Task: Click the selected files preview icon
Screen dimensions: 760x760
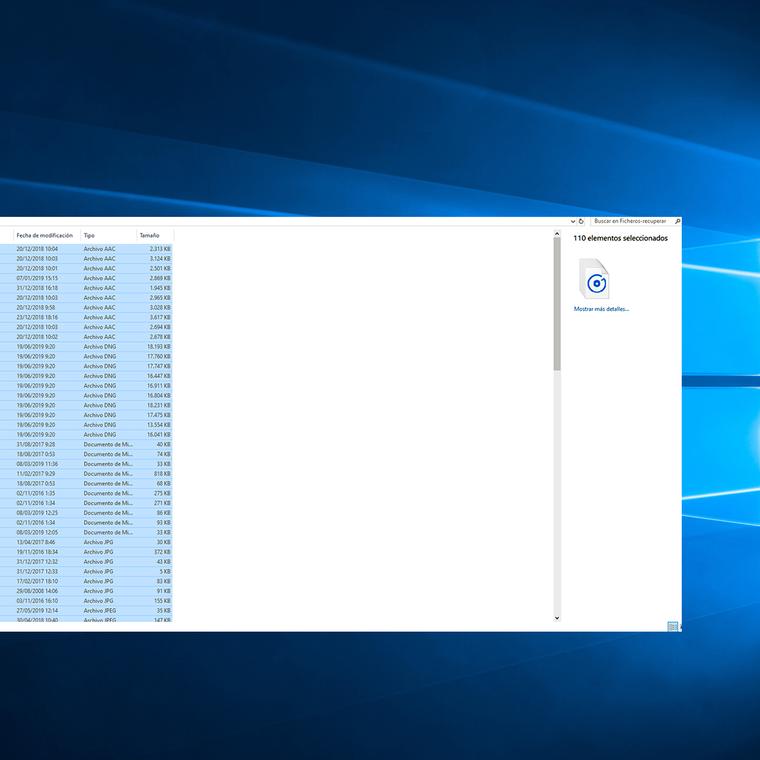Action: click(594, 279)
